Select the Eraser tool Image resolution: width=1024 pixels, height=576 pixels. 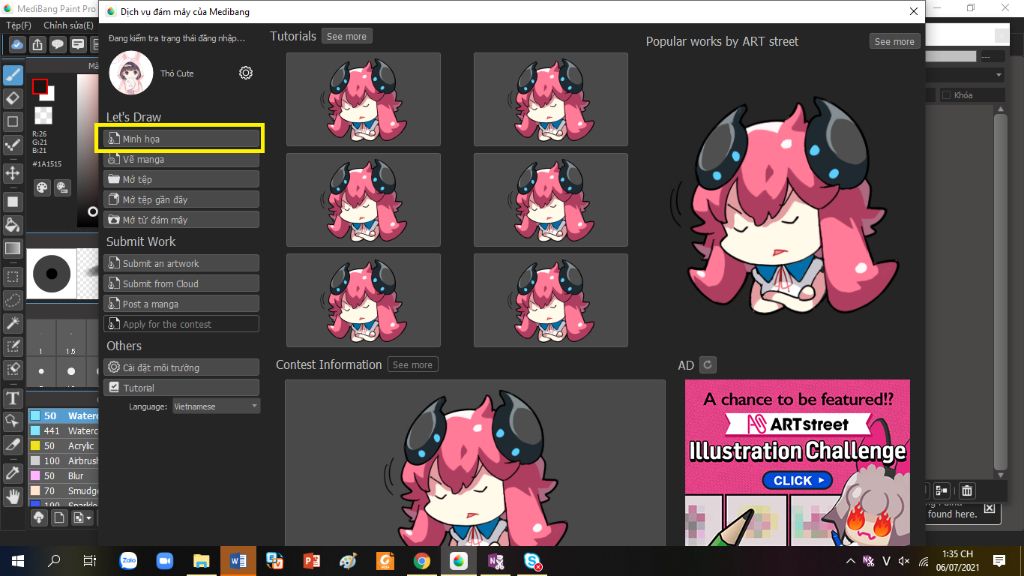12,99
